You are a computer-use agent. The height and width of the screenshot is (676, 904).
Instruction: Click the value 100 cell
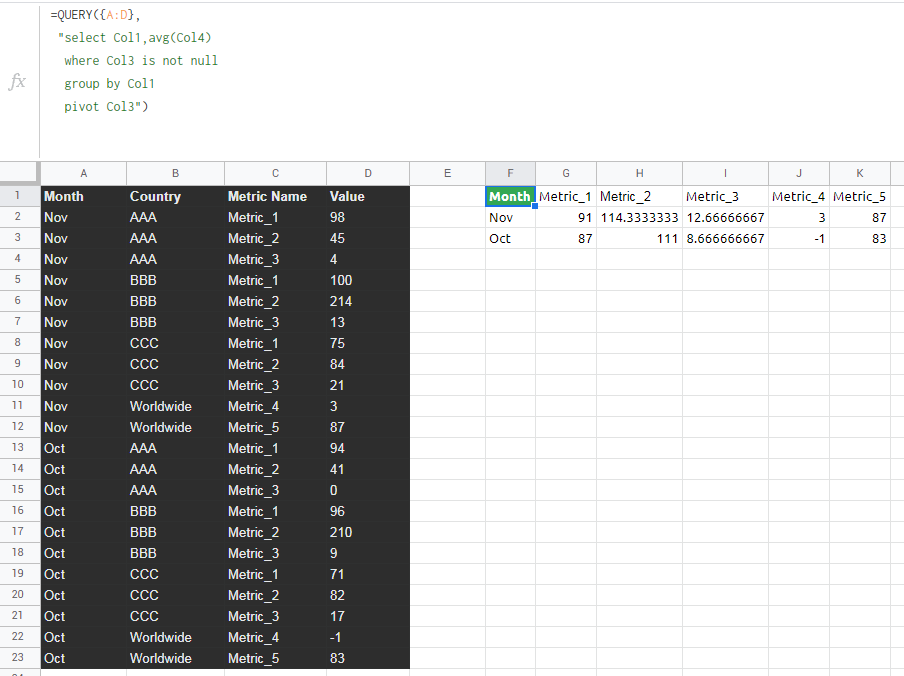368,280
